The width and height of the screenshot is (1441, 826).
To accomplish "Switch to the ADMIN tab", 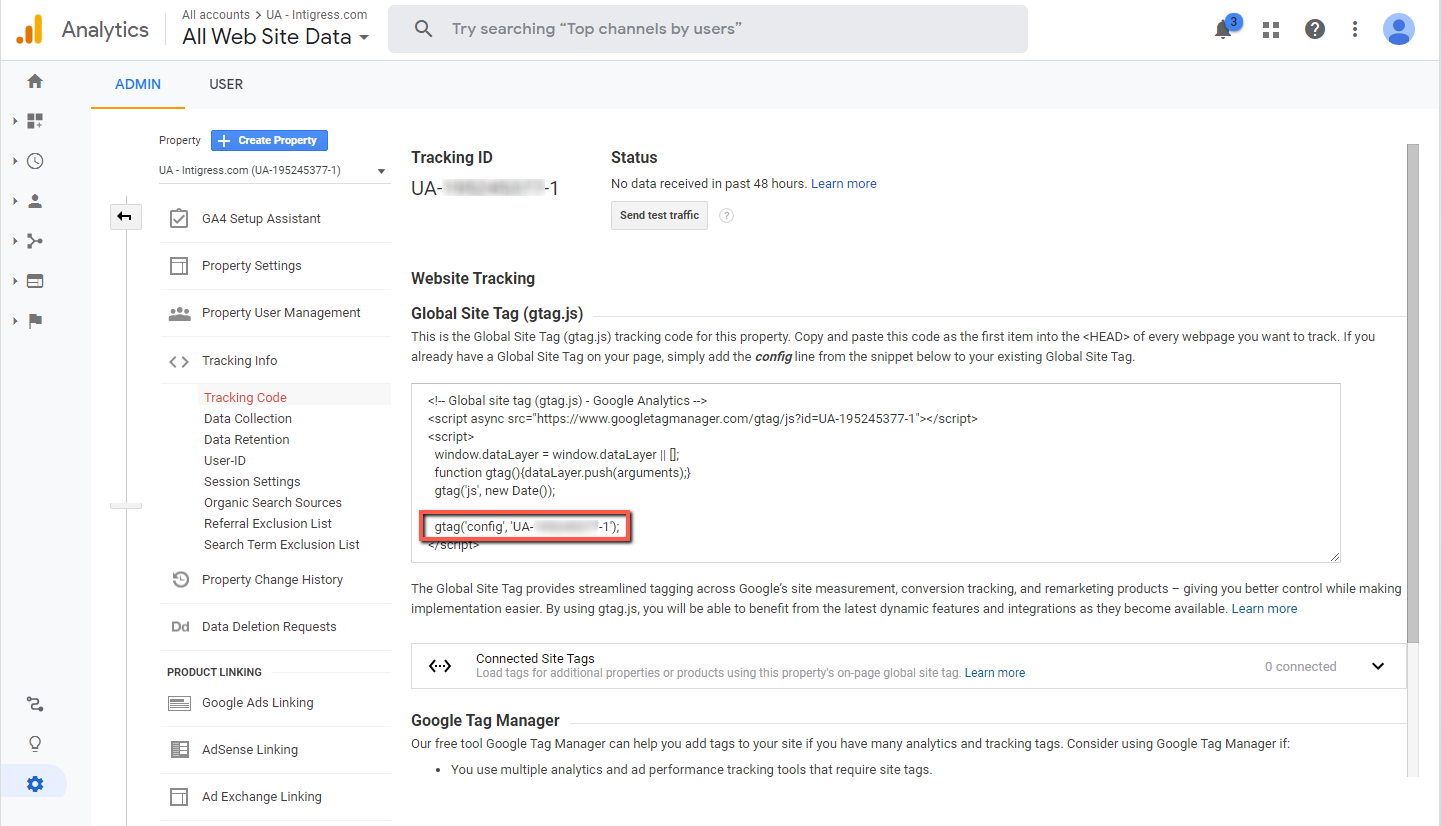I will click(x=138, y=84).
